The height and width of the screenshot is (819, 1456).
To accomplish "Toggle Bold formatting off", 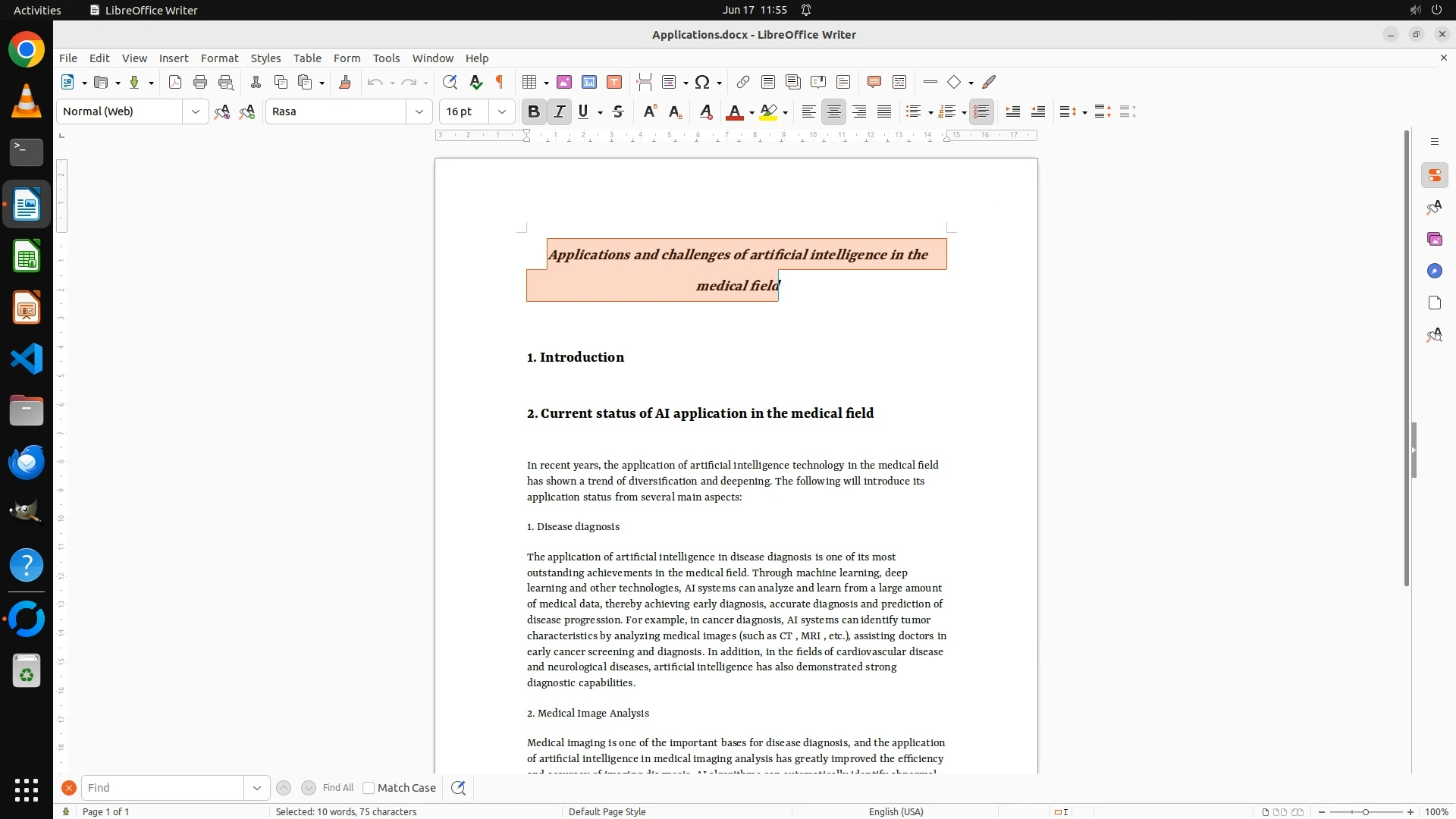I will [534, 111].
